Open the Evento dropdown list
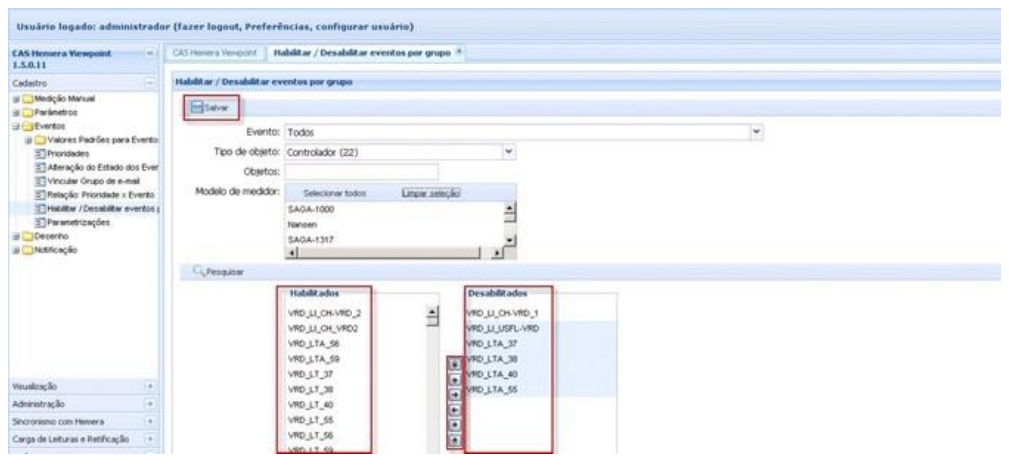The height and width of the screenshot is (471, 1009). click(757, 131)
